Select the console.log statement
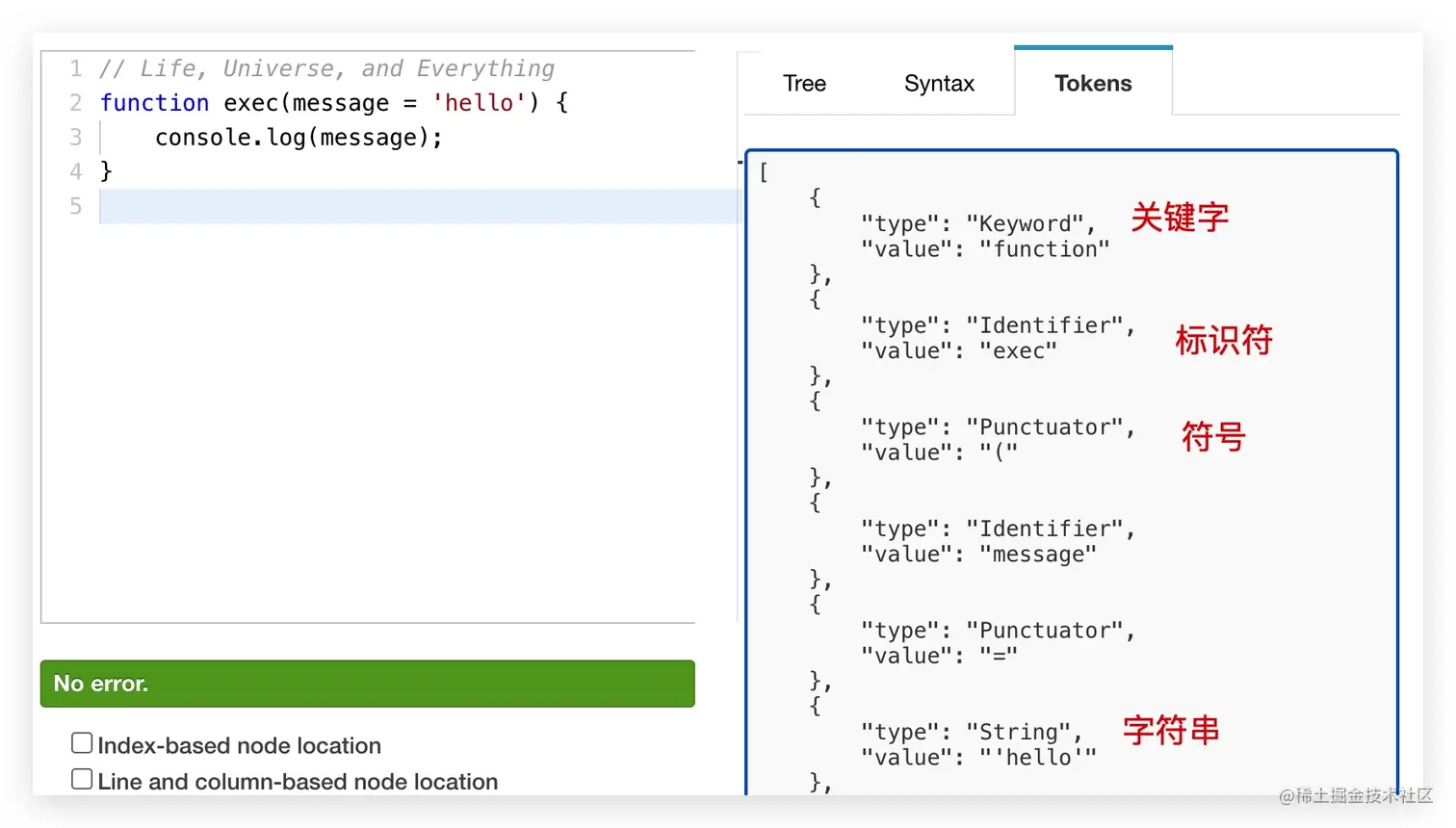 [x=299, y=137]
